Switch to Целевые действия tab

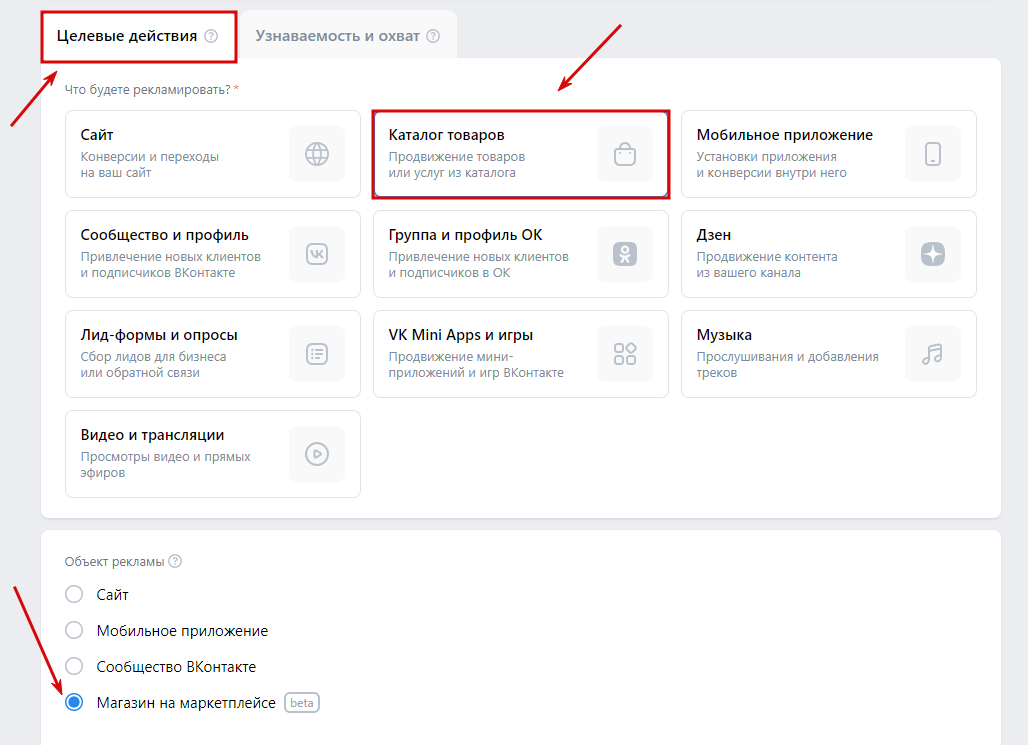pyautogui.click(x=126, y=36)
